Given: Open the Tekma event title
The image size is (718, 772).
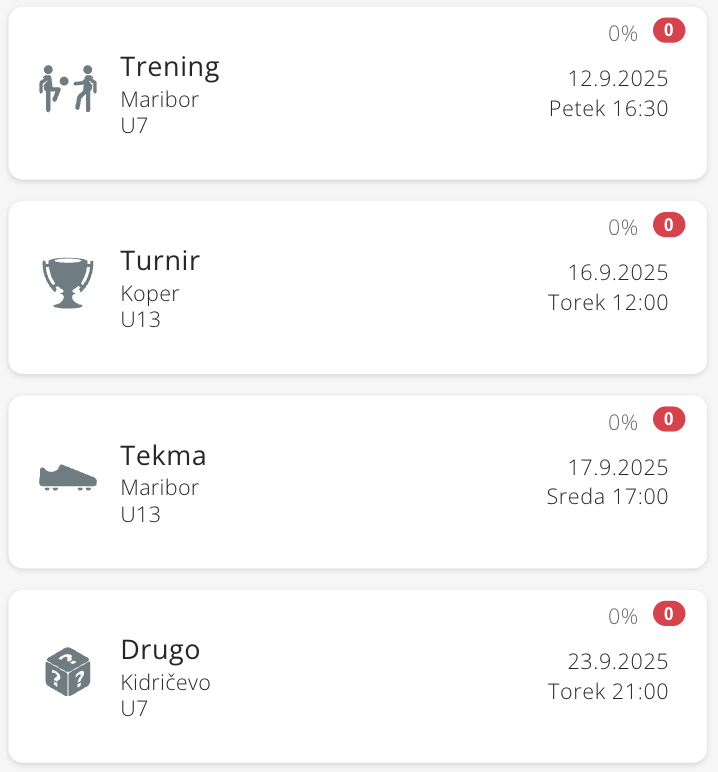Looking at the screenshot, I should pyautogui.click(x=163, y=456).
